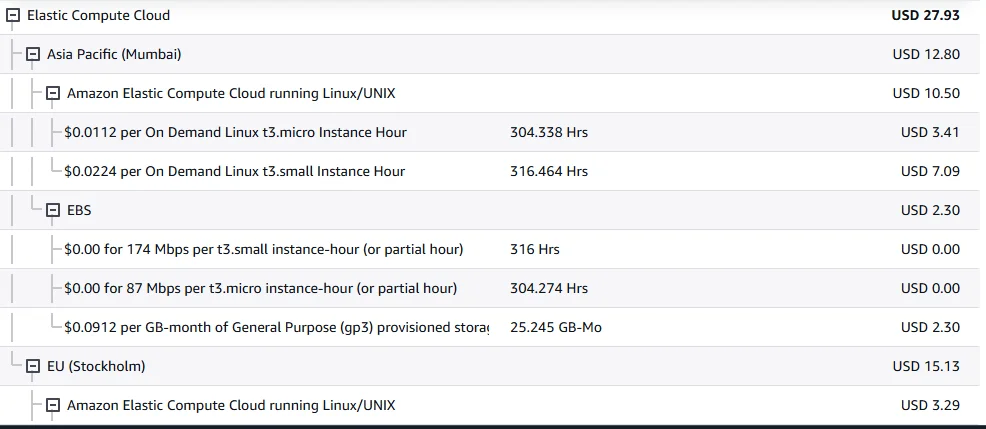986x429 pixels.
Task: Collapse the EBS group
Action: pyautogui.click(x=53, y=211)
